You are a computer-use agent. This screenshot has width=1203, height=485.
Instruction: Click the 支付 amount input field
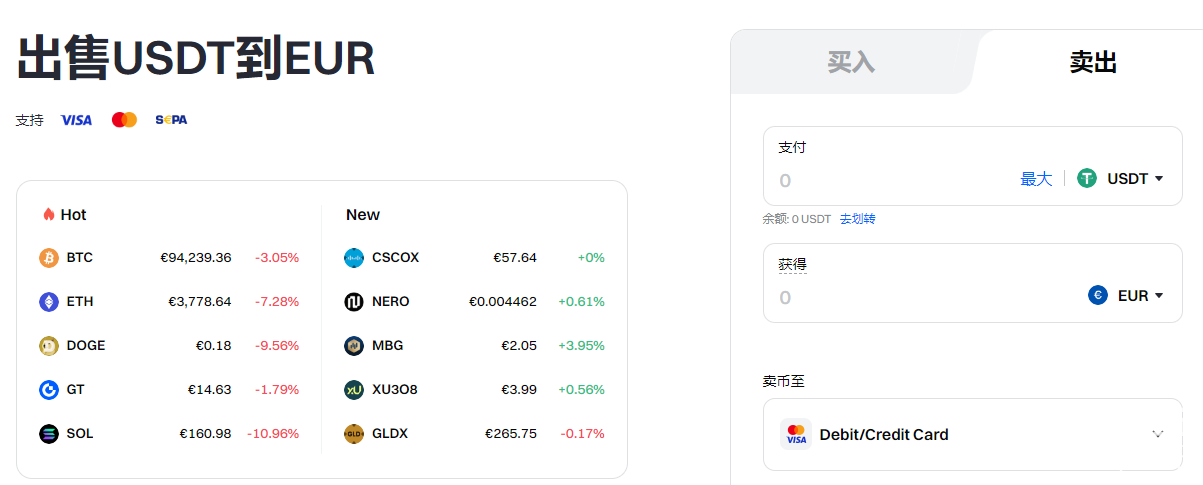890,180
